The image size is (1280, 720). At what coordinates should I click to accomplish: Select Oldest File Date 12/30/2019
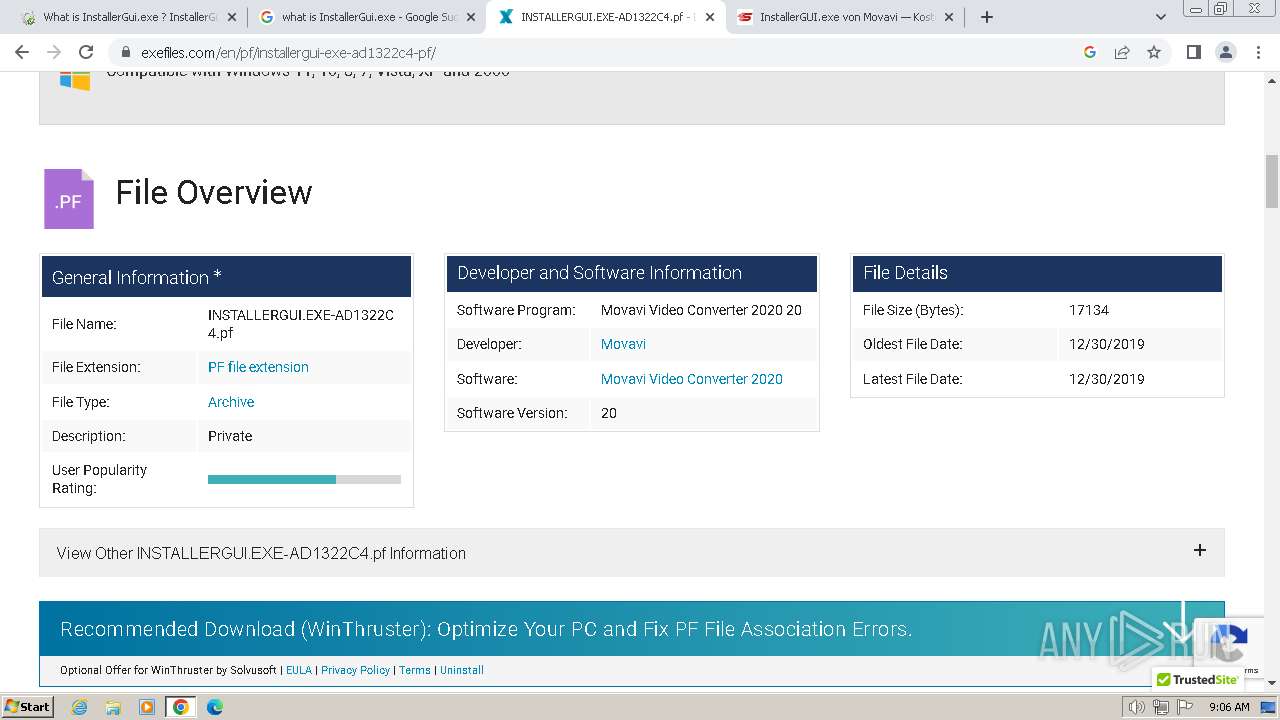(1107, 344)
